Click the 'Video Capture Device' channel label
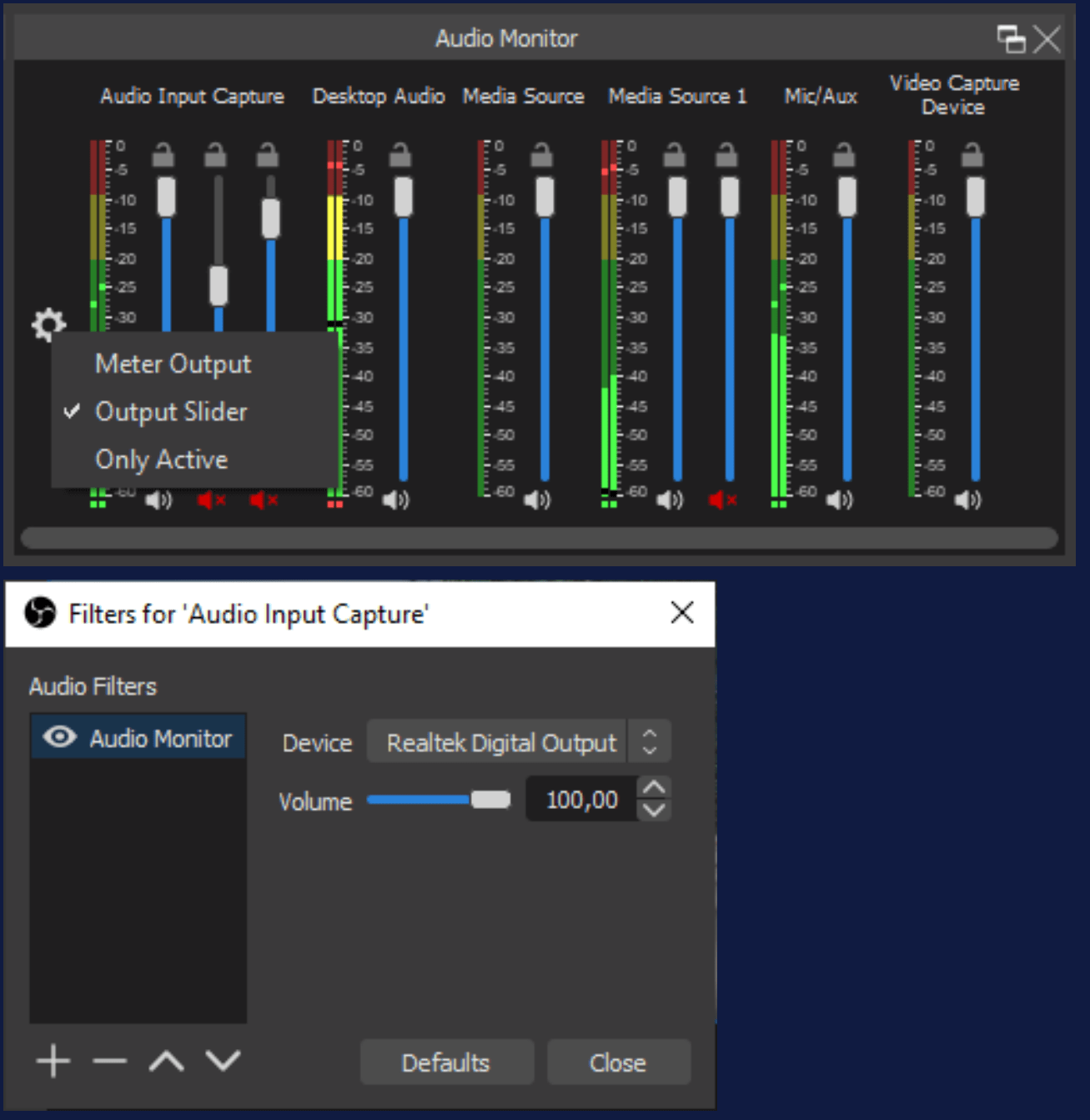 pos(954,95)
